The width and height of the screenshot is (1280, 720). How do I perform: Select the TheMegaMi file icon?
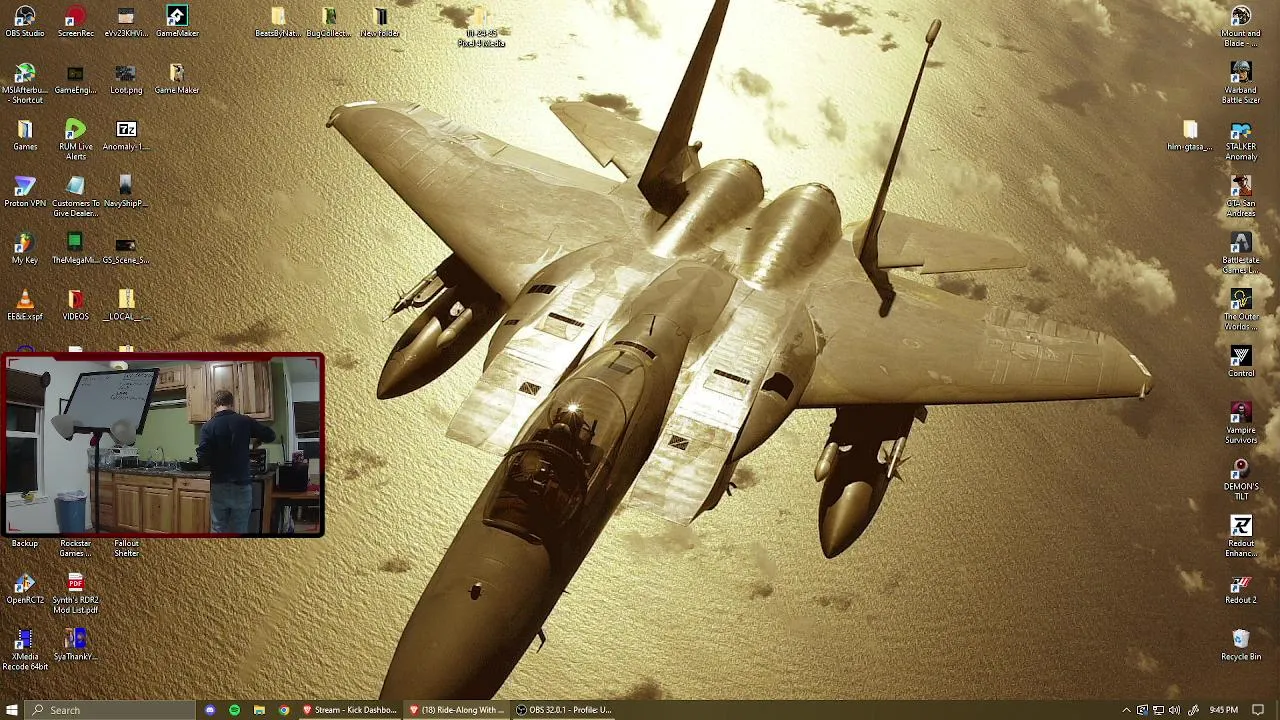coord(75,249)
